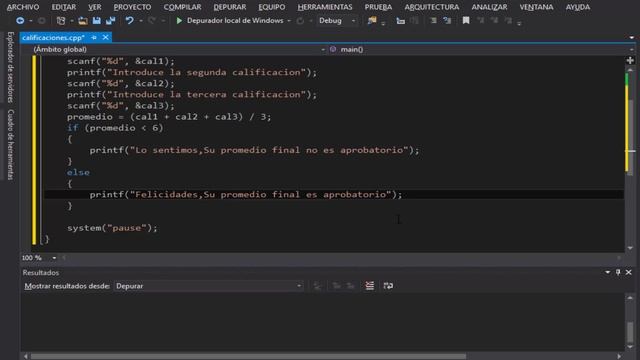
Task: Open the ARCHIVO menu
Action: point(23,7)
